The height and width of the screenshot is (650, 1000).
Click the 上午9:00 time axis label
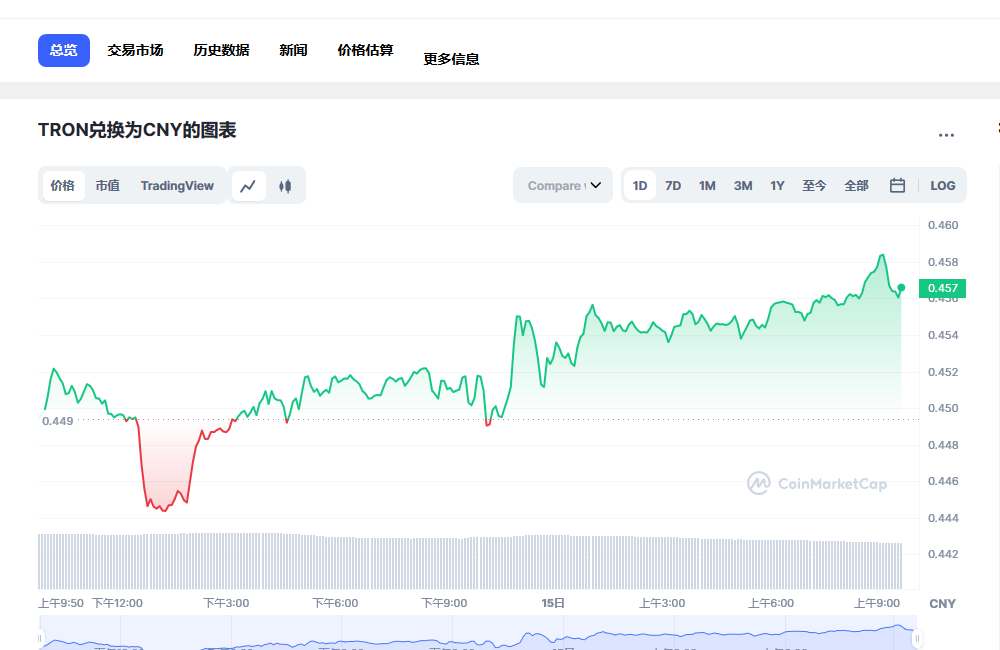click(x=877, y=603)
